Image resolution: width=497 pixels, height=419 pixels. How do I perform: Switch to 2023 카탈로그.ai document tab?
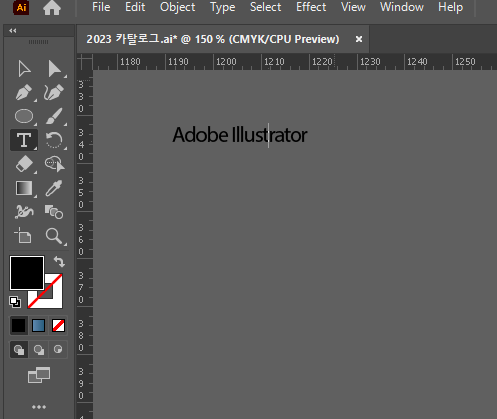213,39
